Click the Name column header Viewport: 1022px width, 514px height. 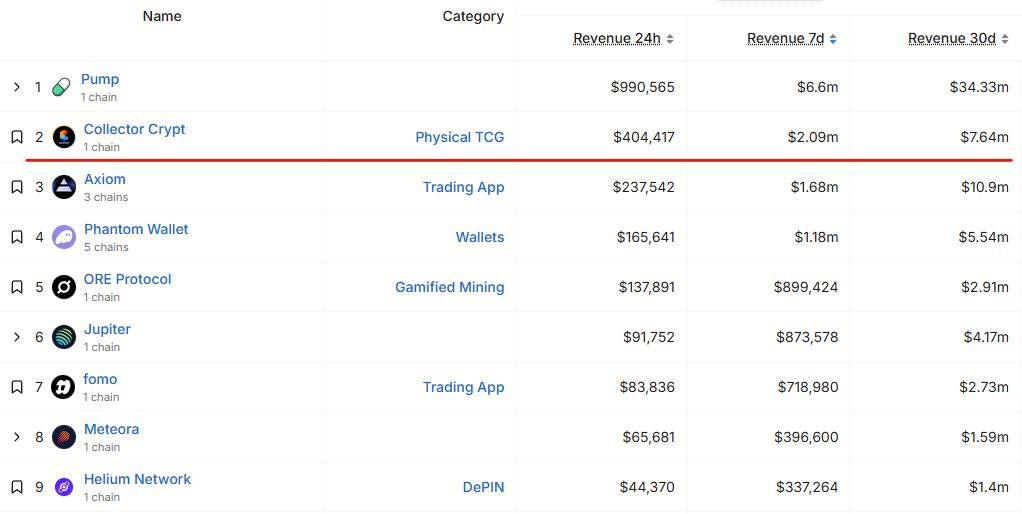point(162,16)
